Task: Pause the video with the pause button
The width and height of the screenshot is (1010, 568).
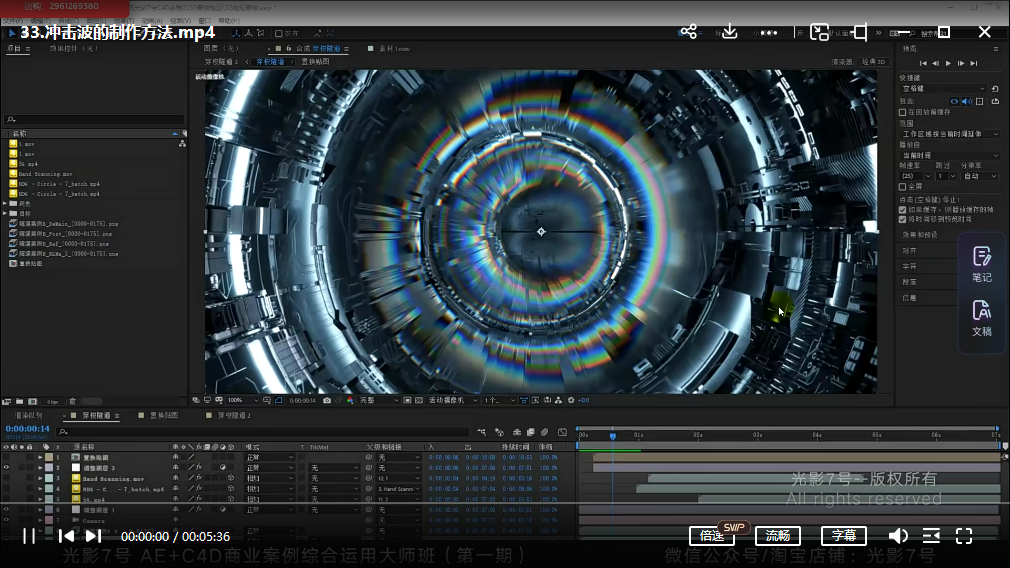Action: tap(29, 536)
